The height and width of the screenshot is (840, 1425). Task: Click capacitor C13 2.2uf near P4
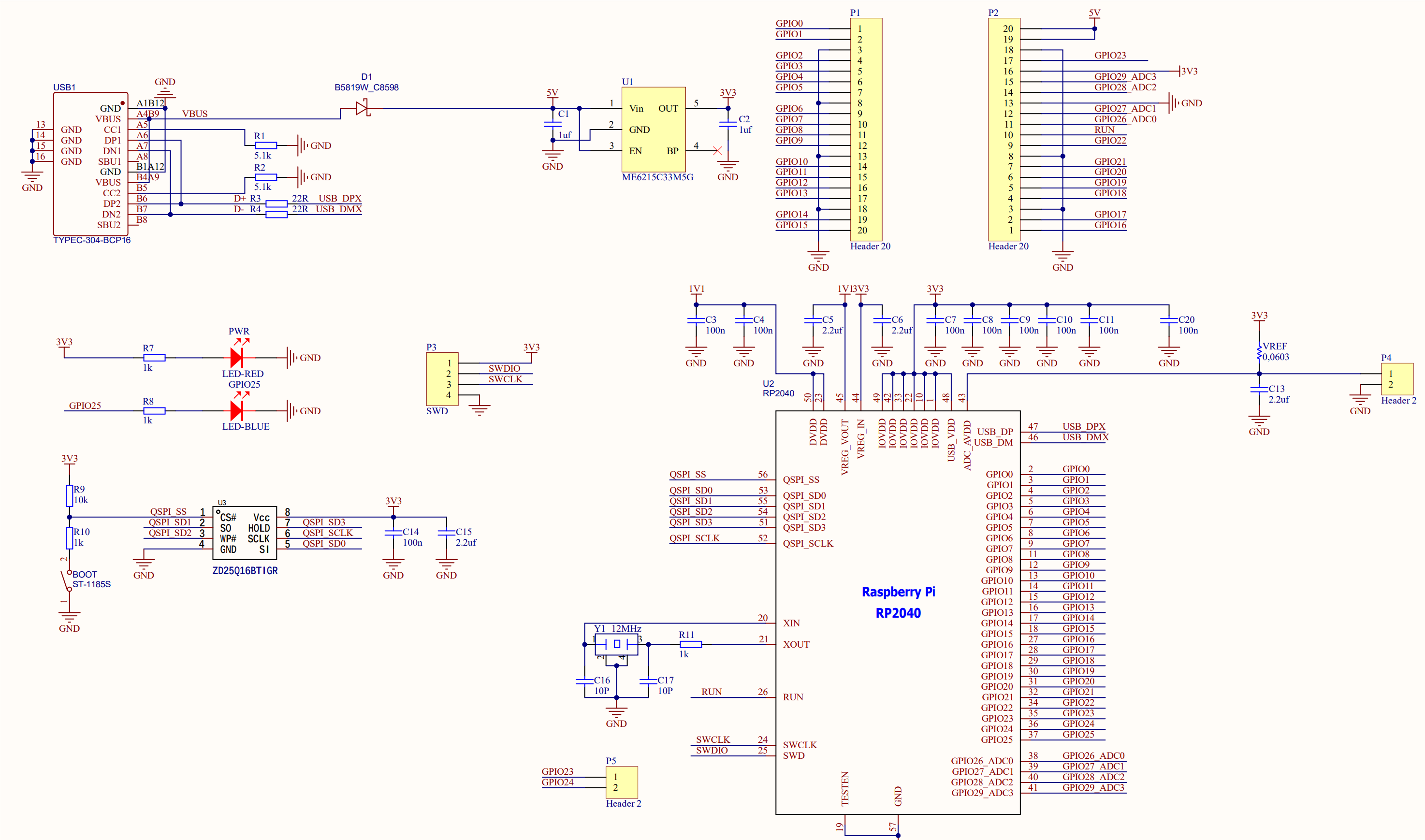pyautogui.click(x=1259, y=391)
